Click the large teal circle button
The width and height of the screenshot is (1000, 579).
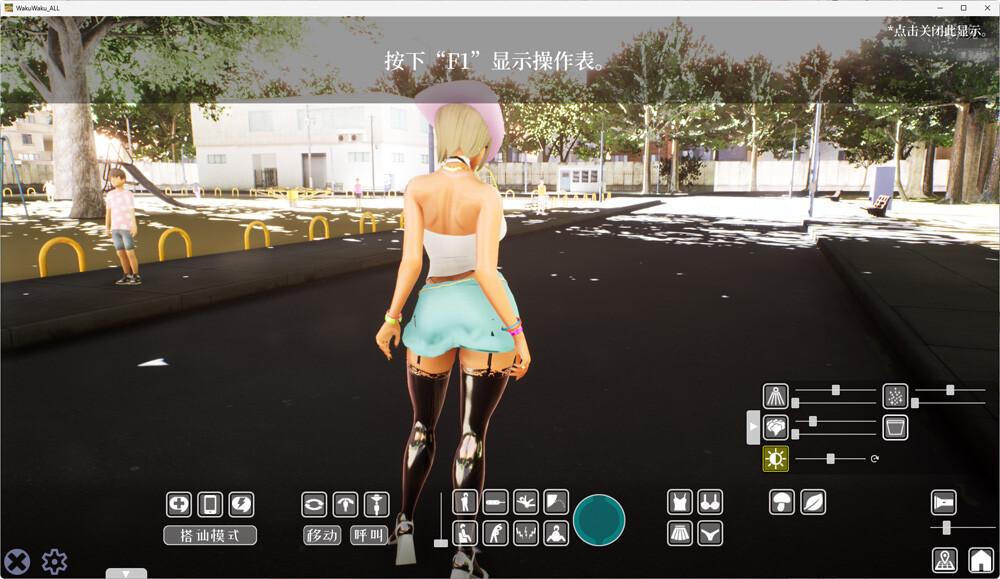coord(599,520)
